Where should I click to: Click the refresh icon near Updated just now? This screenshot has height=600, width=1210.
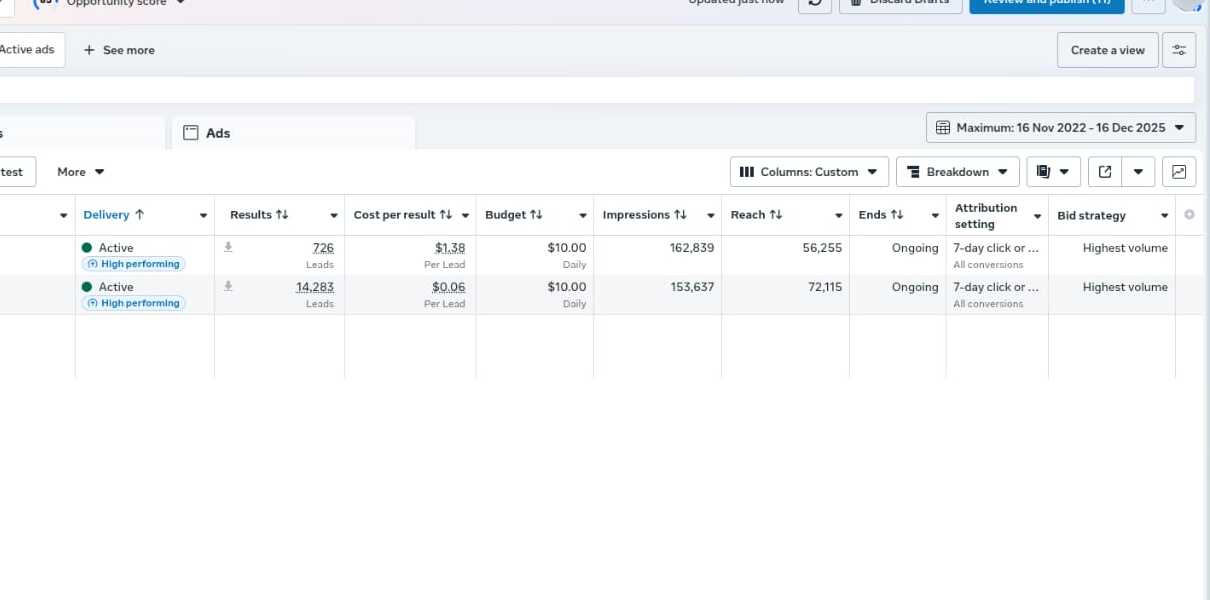(x=813, y=5)
